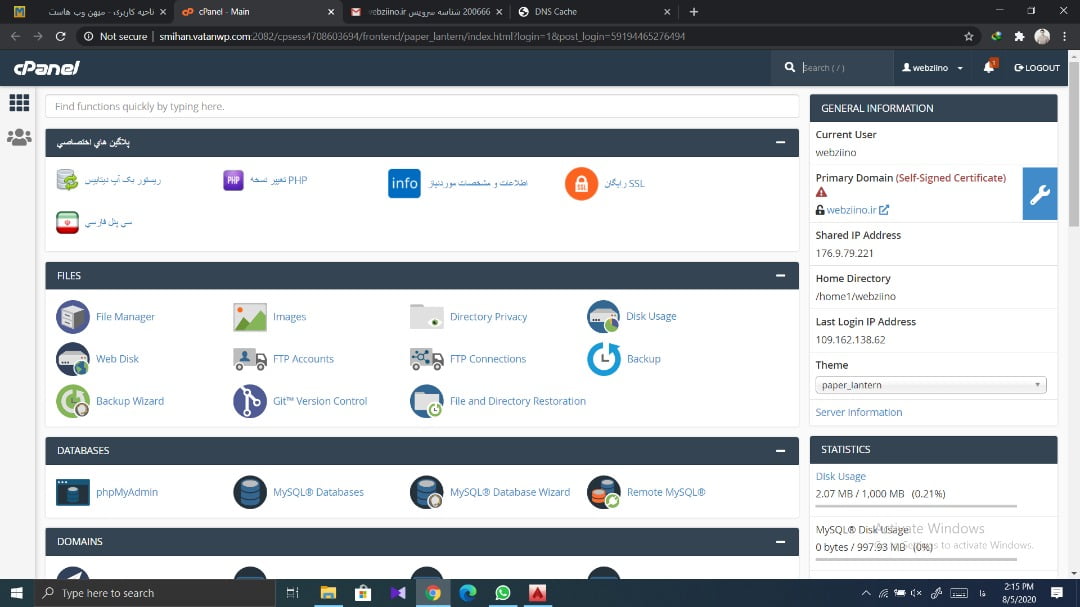The height and width of the screenshot is (607, 1080).
Task: Open Remote MySQL icon
Action: (603, 492)
